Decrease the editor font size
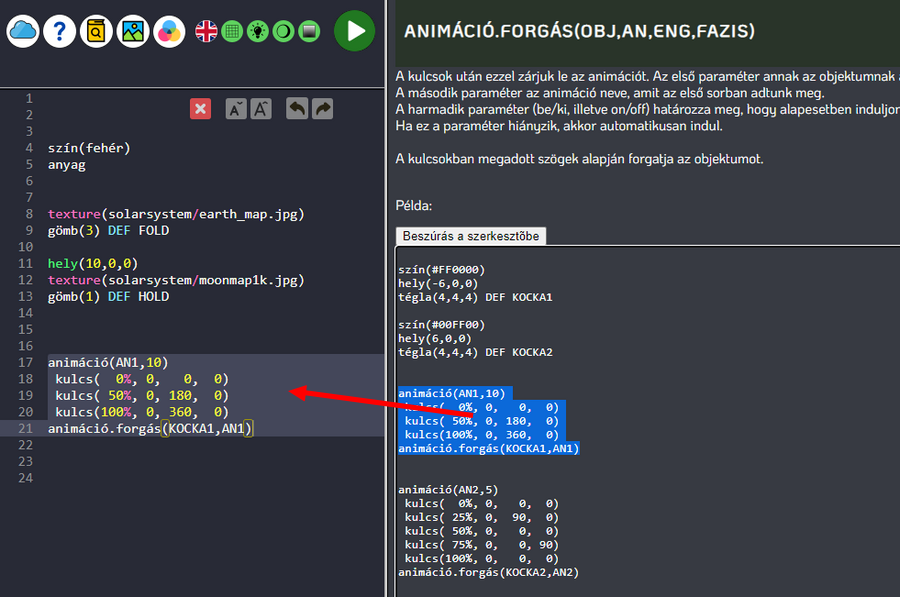 click(236, 109)
